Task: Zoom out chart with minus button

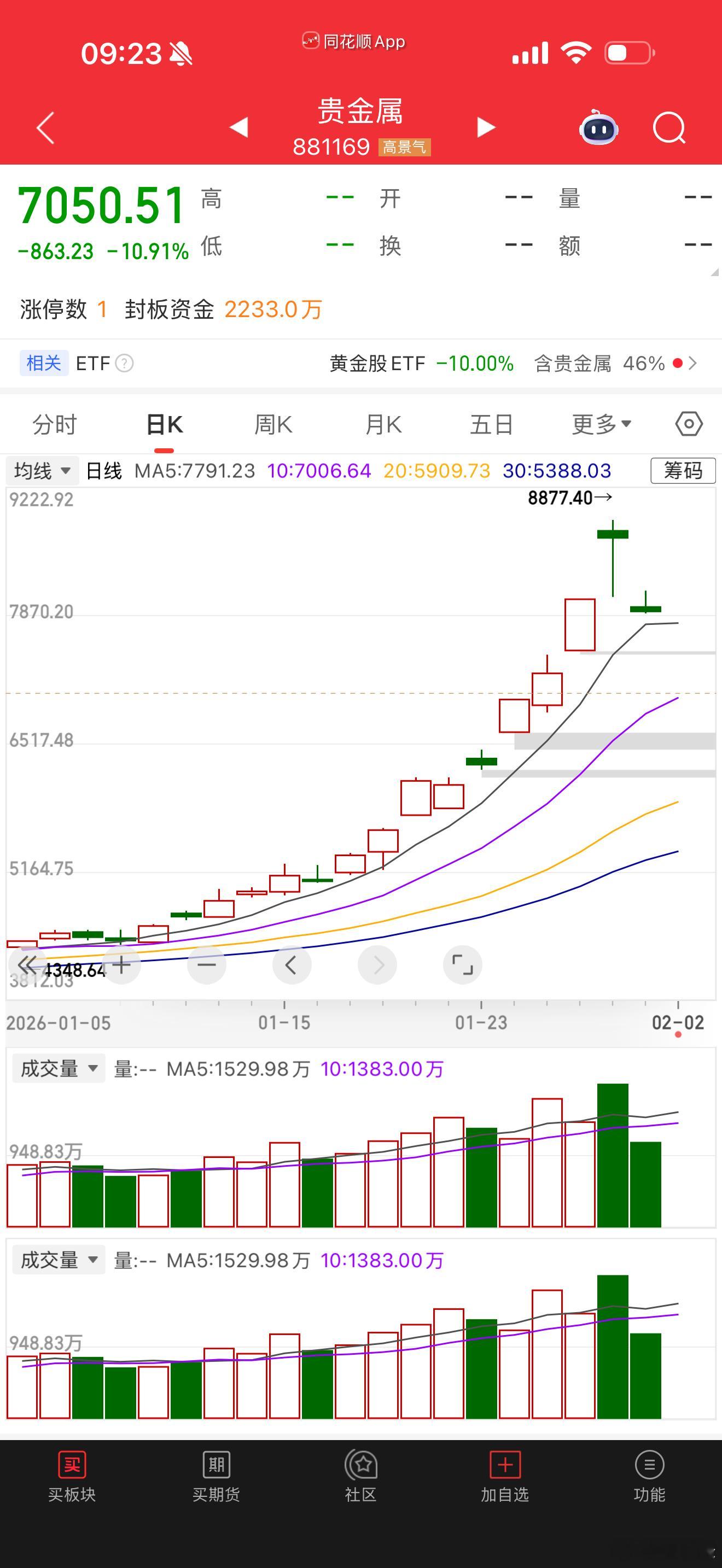Action: [x=207, y=965]
